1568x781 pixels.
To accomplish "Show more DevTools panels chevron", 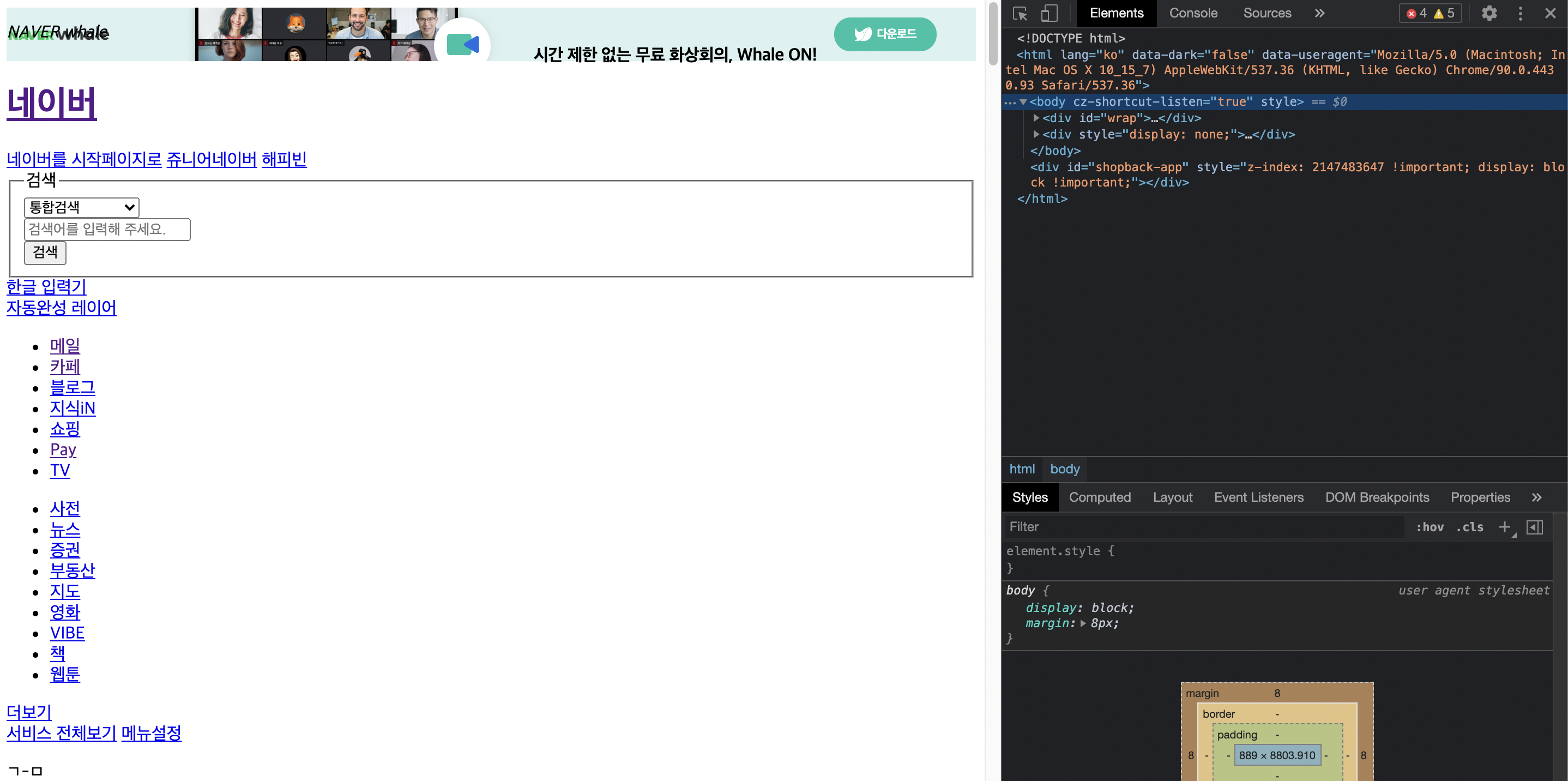I will [1319, 14].
